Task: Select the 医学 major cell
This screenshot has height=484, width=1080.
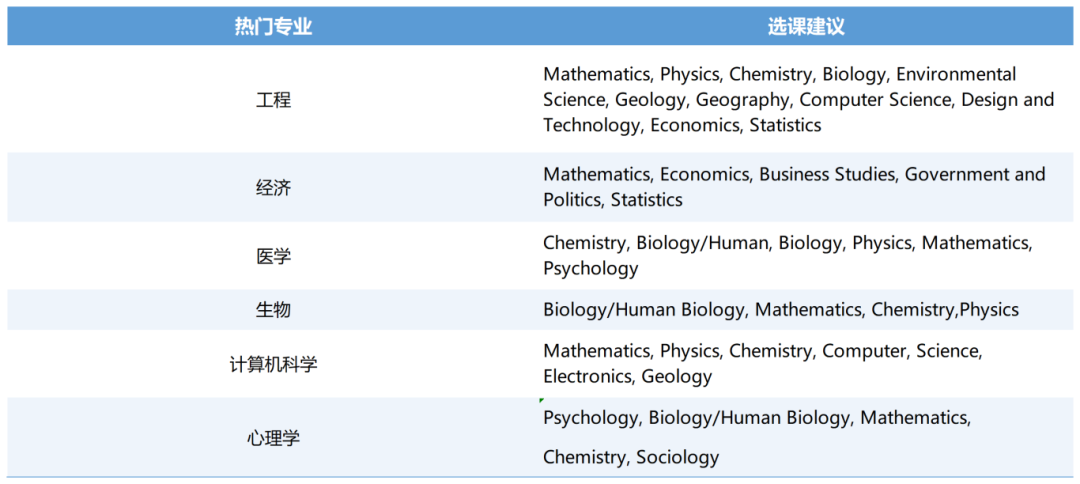Action: pos(273,256)
